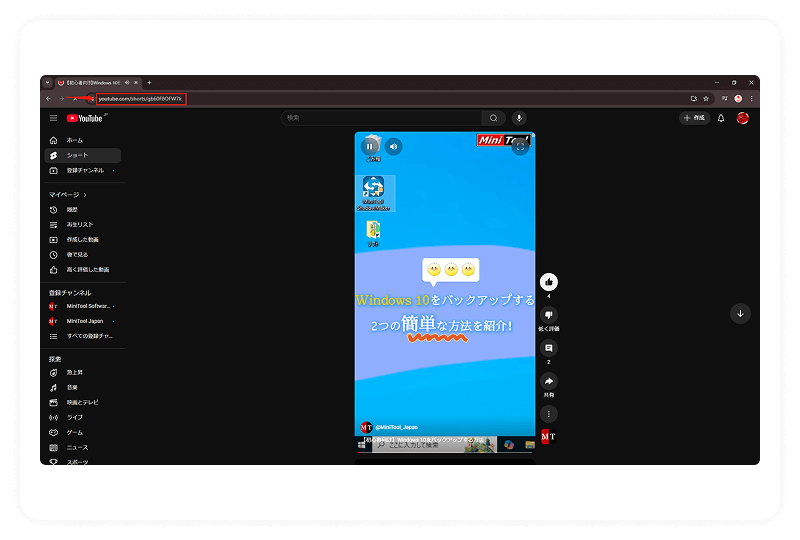Start voice search with microphone
The image size is (800, 540).
coord(519,118)
